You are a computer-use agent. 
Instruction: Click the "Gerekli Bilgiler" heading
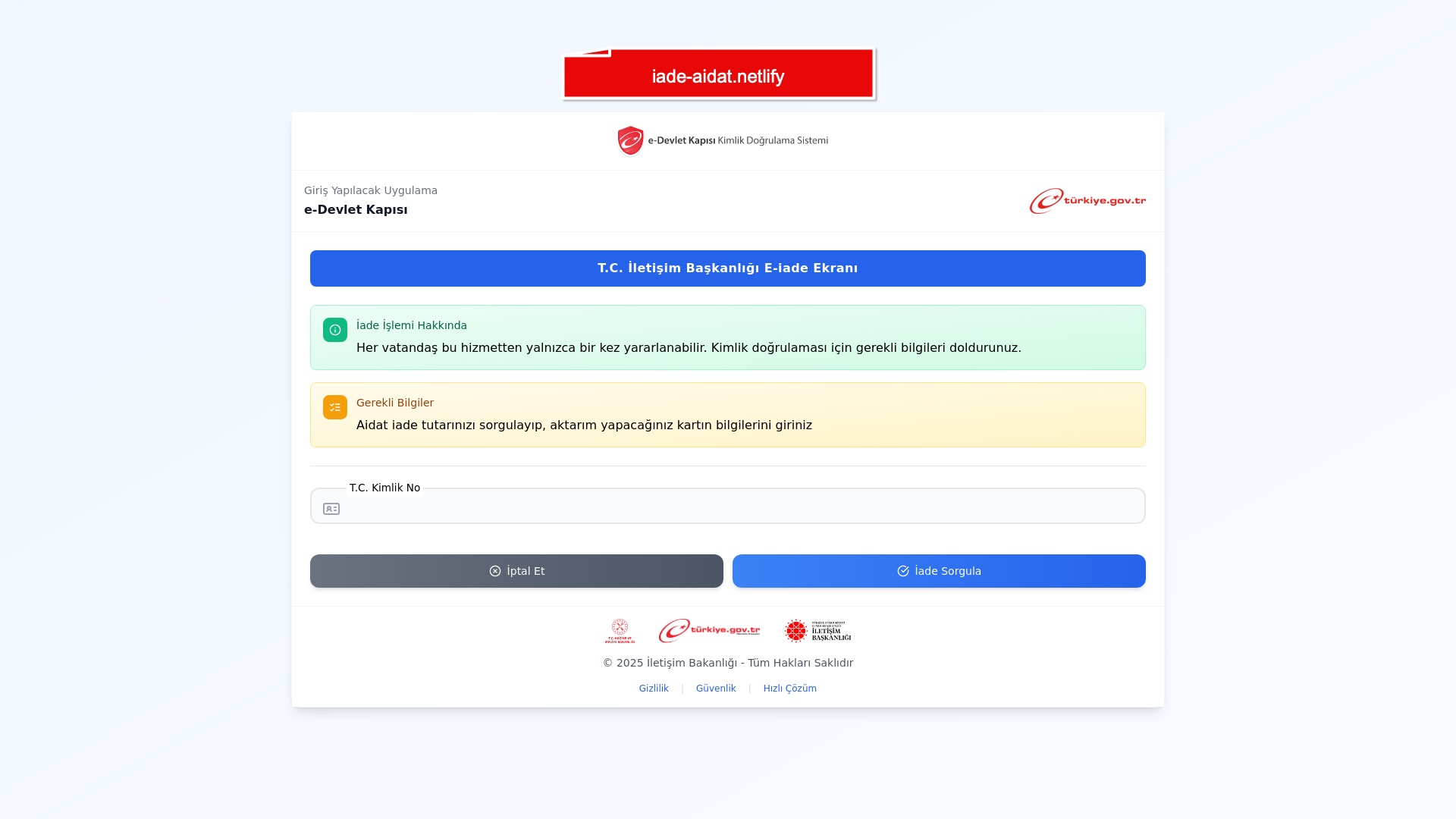pyautogui.click(x=395, y=403)
